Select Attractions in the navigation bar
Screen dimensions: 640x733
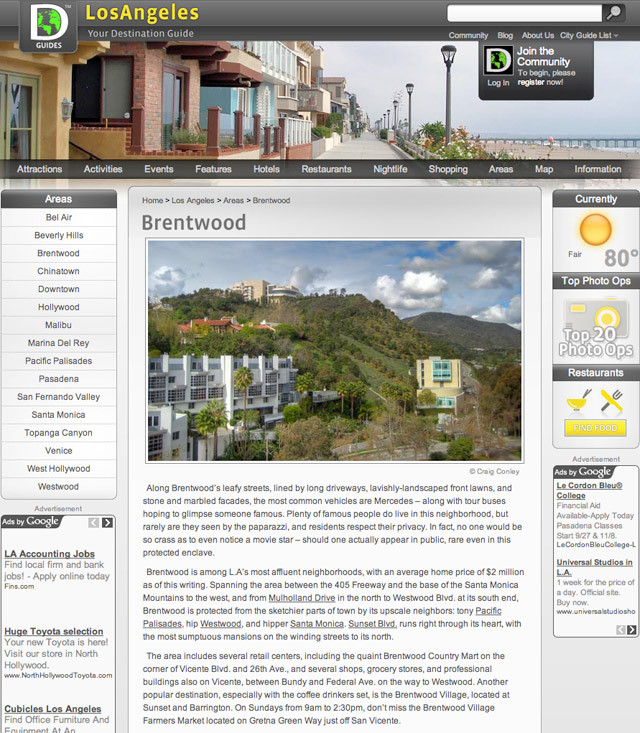click(x=40, y=169)
